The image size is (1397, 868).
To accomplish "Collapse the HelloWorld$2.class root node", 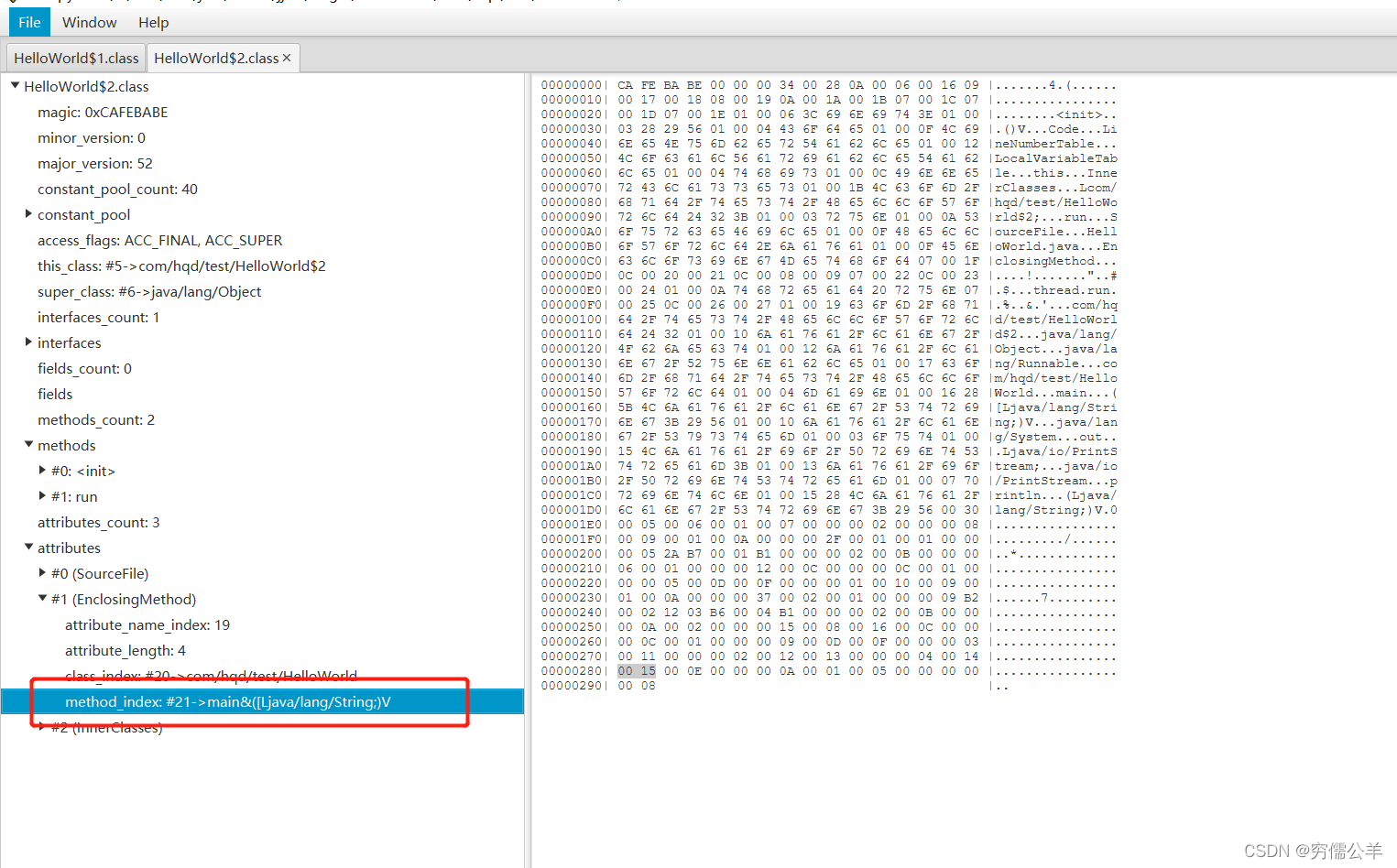I will (15, 85).
